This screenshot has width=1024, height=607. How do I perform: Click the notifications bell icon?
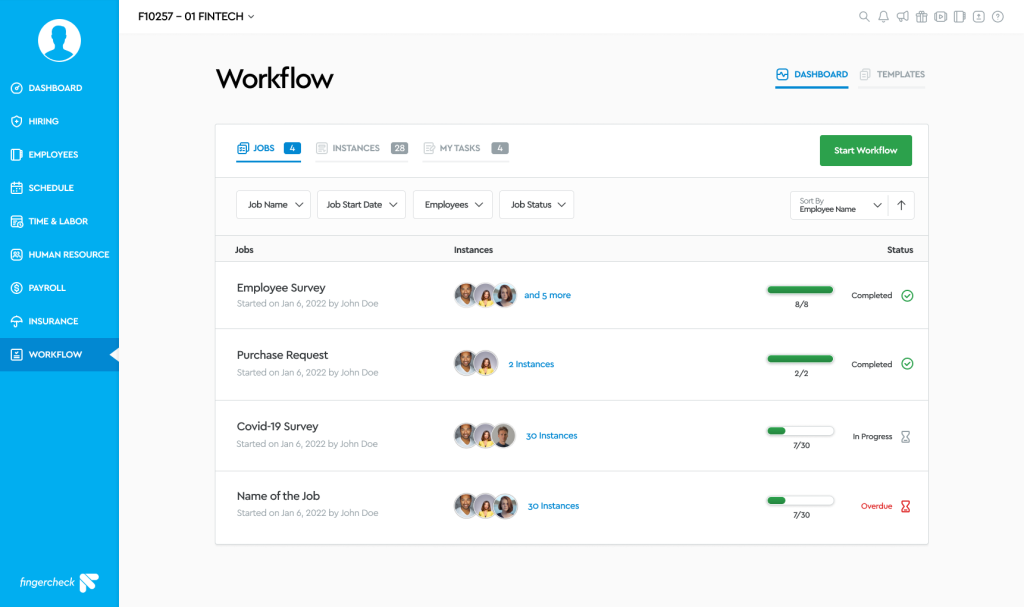884,16
